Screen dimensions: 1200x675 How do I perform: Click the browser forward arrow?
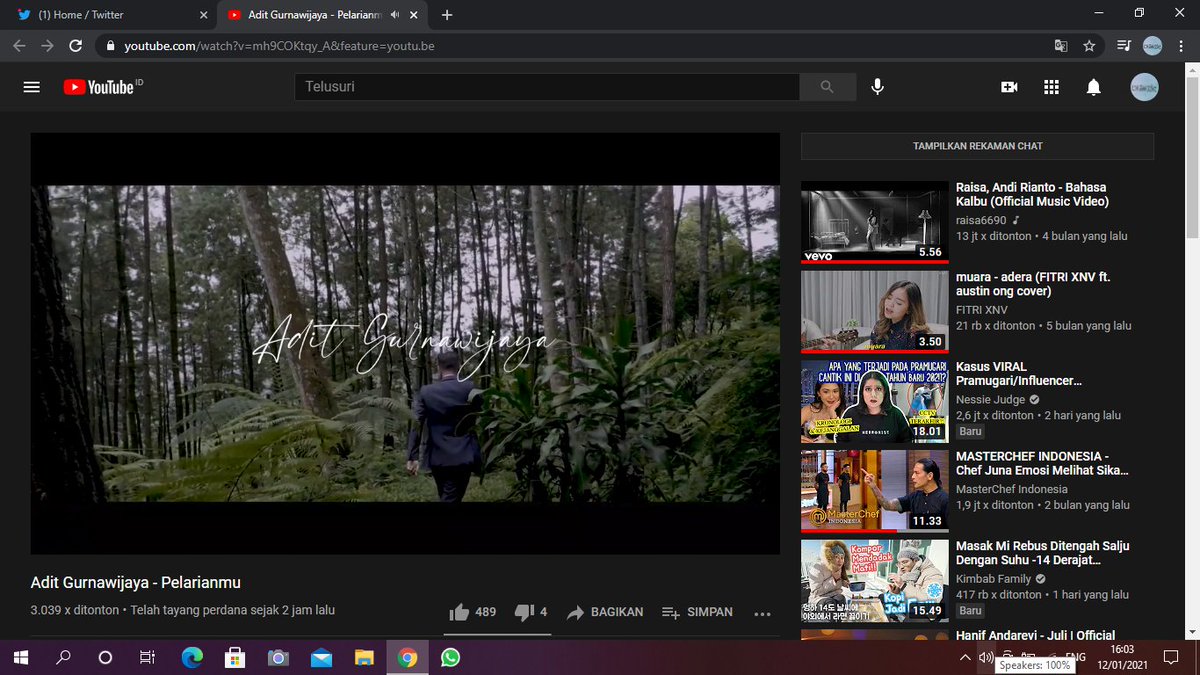pos(47,46)
